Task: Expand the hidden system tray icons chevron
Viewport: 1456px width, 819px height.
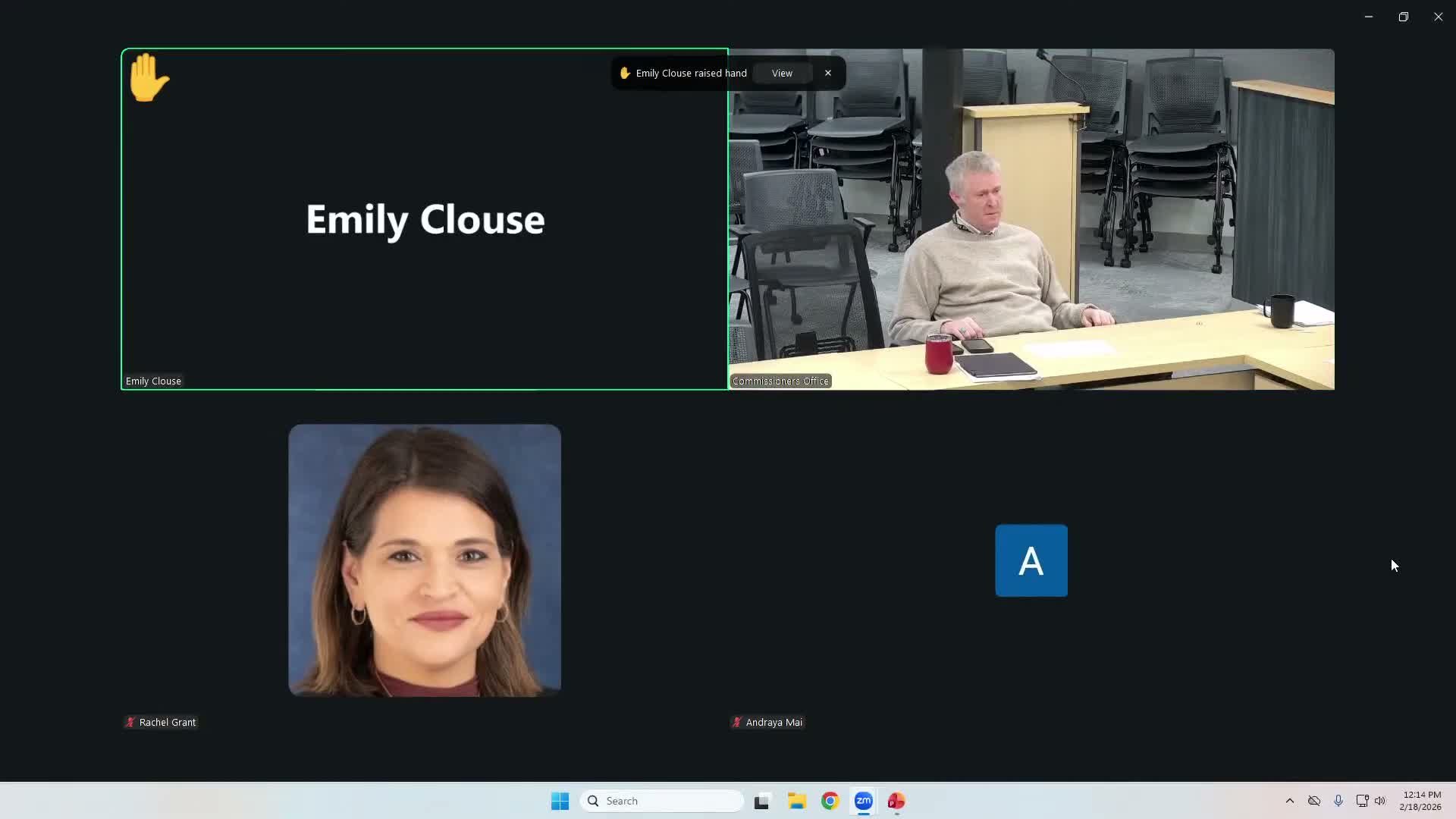Action: [1289, 801]
